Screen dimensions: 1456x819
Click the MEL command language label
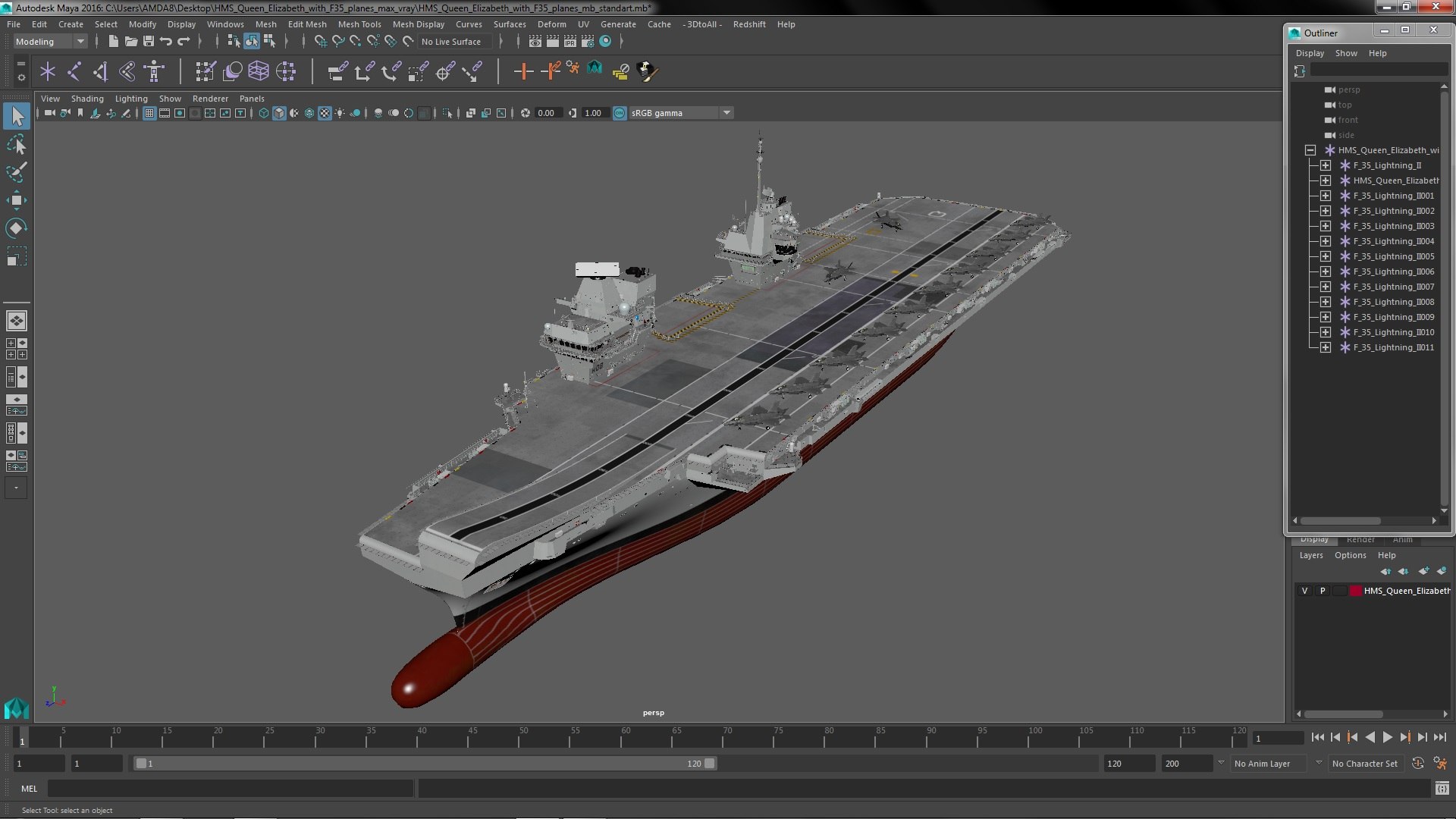pos(29,789)
